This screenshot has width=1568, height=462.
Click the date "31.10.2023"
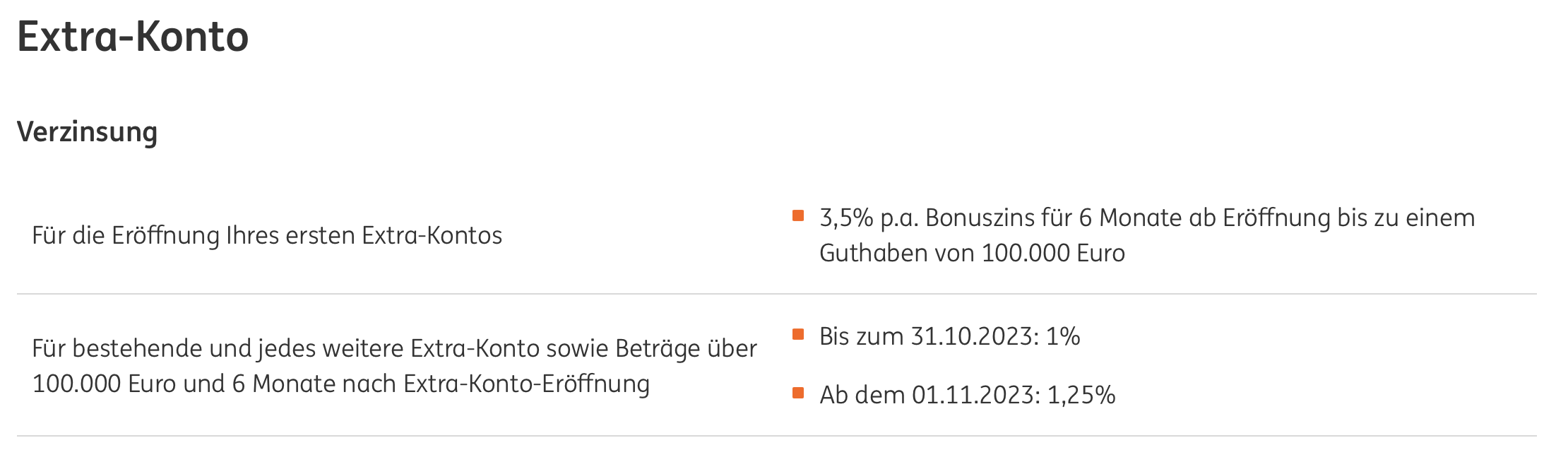pyautogui.click(x=973, y=336)
